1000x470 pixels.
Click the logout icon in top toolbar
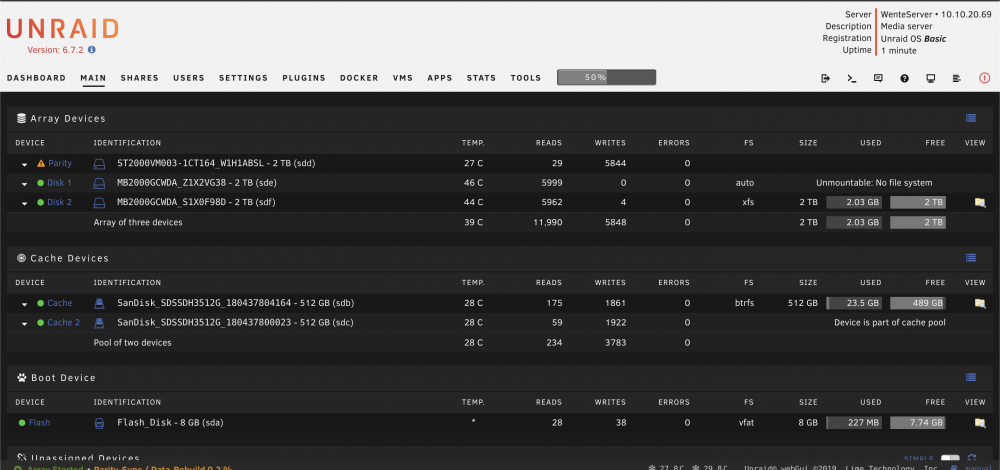click(x=826, y=78)
